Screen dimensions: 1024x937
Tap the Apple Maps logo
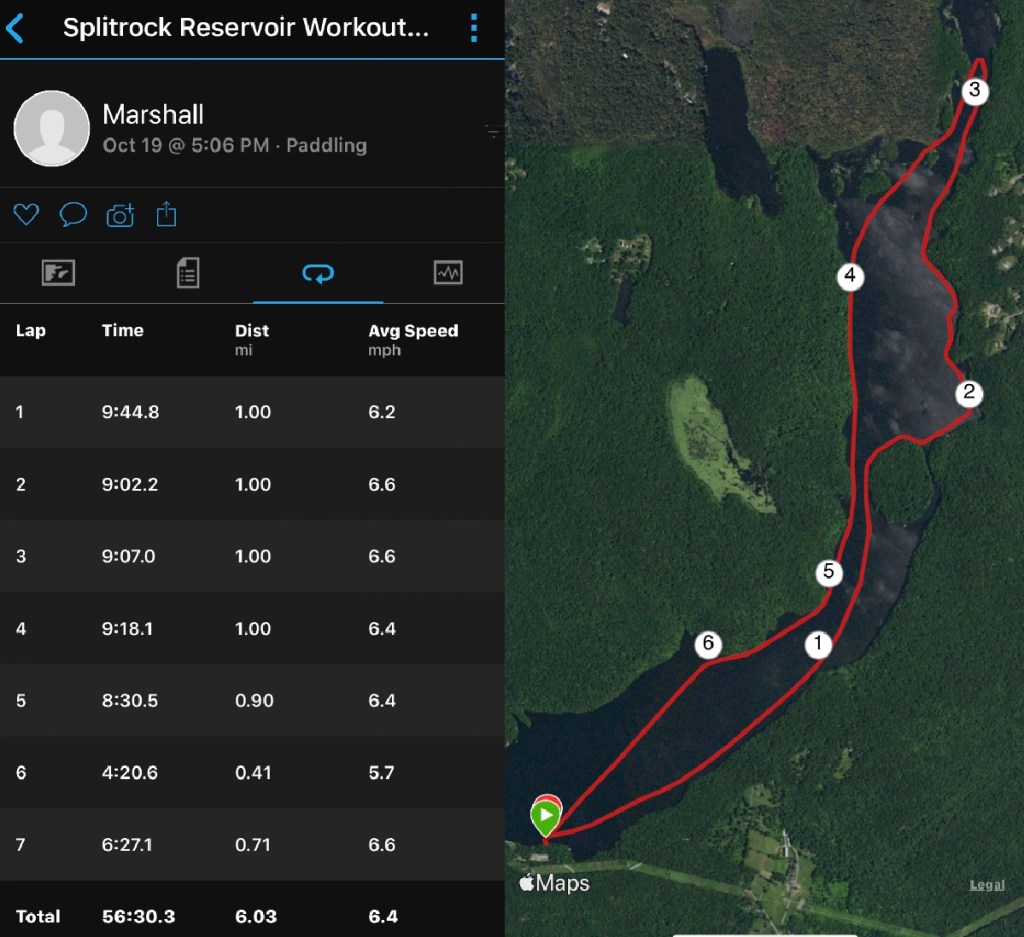tap(554, 883)
